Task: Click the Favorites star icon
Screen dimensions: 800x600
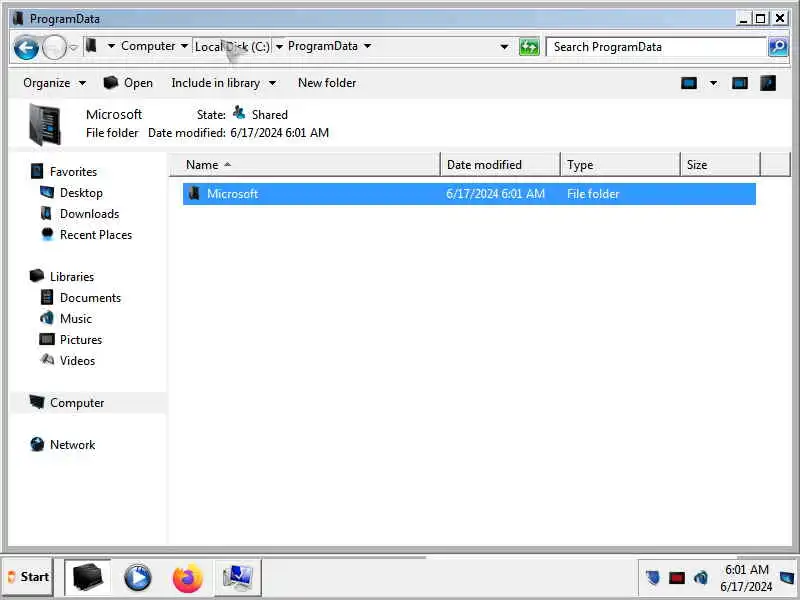Action: 37,171
